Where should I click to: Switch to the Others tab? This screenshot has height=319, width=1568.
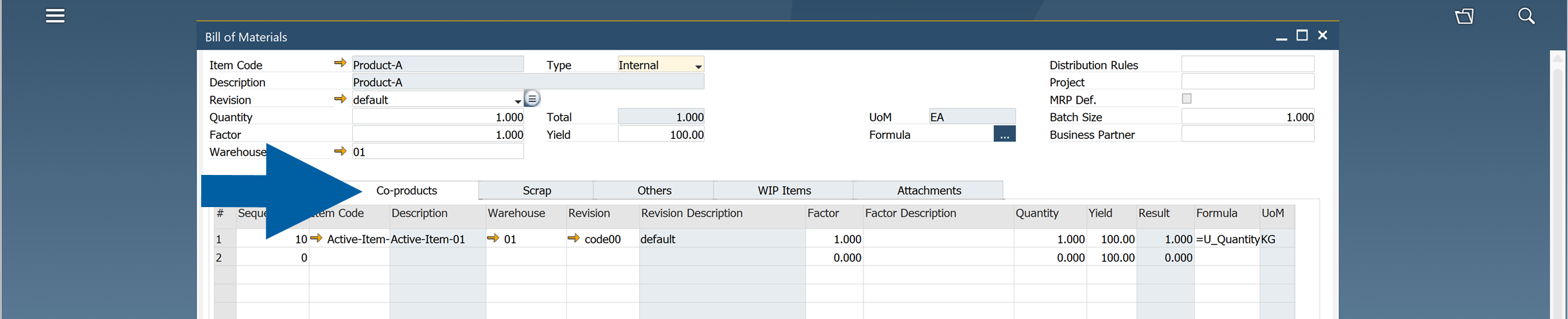coord(654,190)
